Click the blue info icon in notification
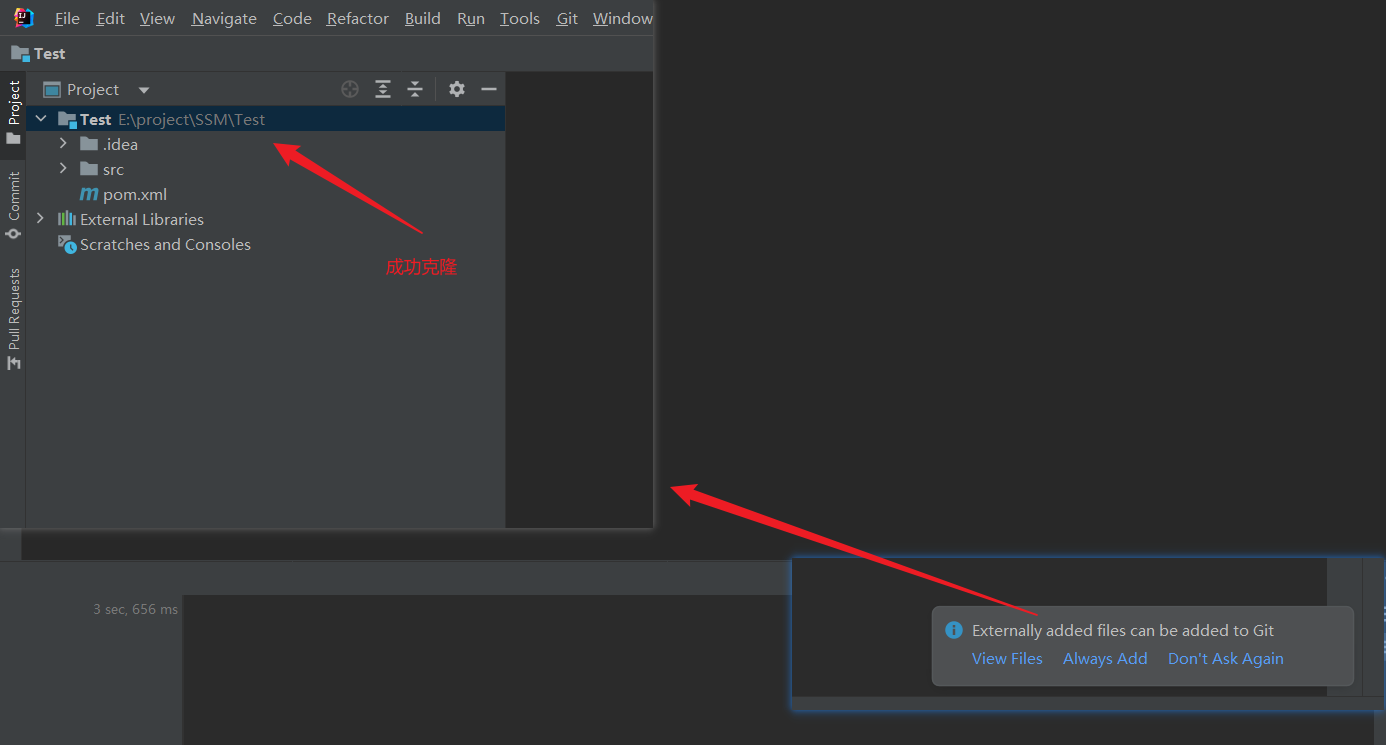The height and width of the screenshot is (745, 1386). tap(954, 630)
